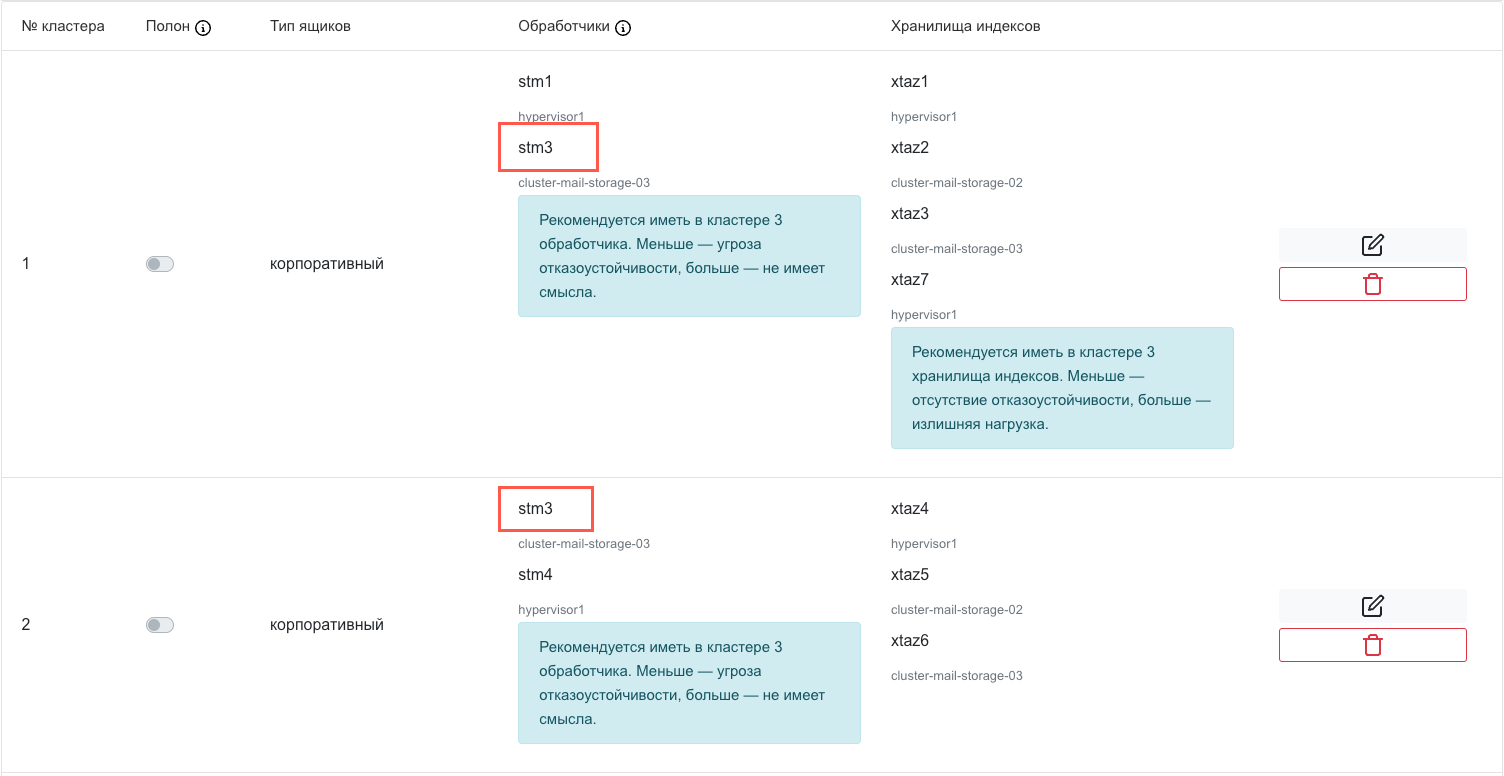Delete cluster 1 using the trash icon
This screenshot has height=776, width=1504.
click(1372, 284)
